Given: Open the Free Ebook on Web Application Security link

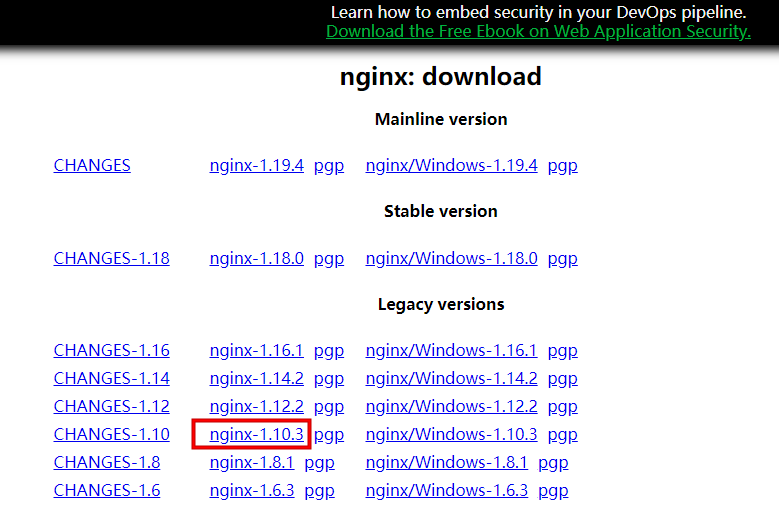Looking at the screenshot, I should tap(538, 31).
